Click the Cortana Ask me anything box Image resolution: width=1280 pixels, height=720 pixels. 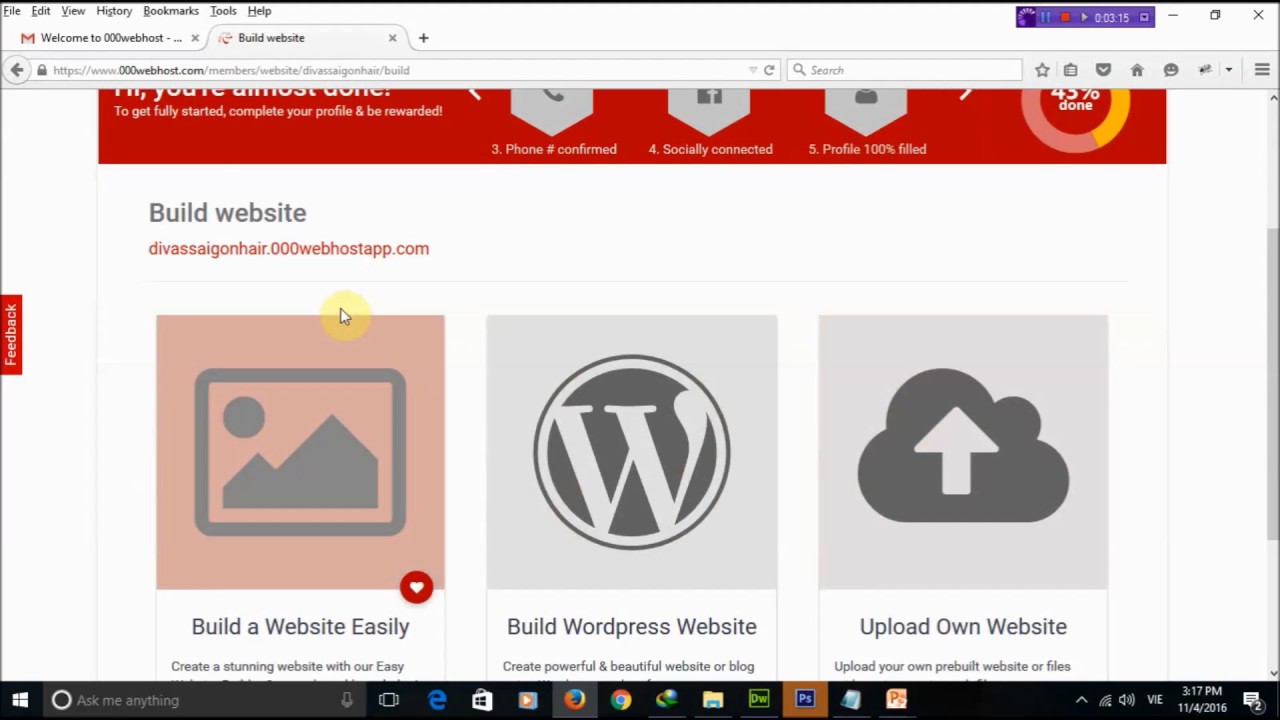(x=204, y=700)
